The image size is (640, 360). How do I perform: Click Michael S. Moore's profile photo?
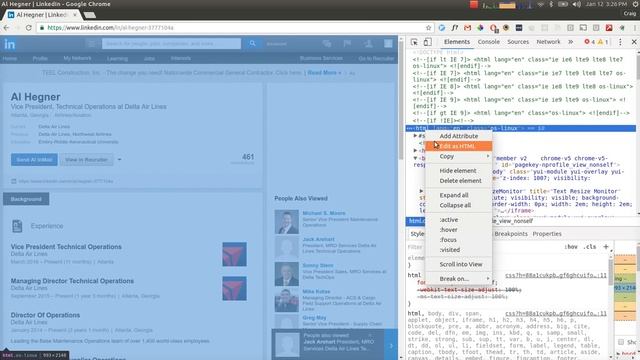287,222
